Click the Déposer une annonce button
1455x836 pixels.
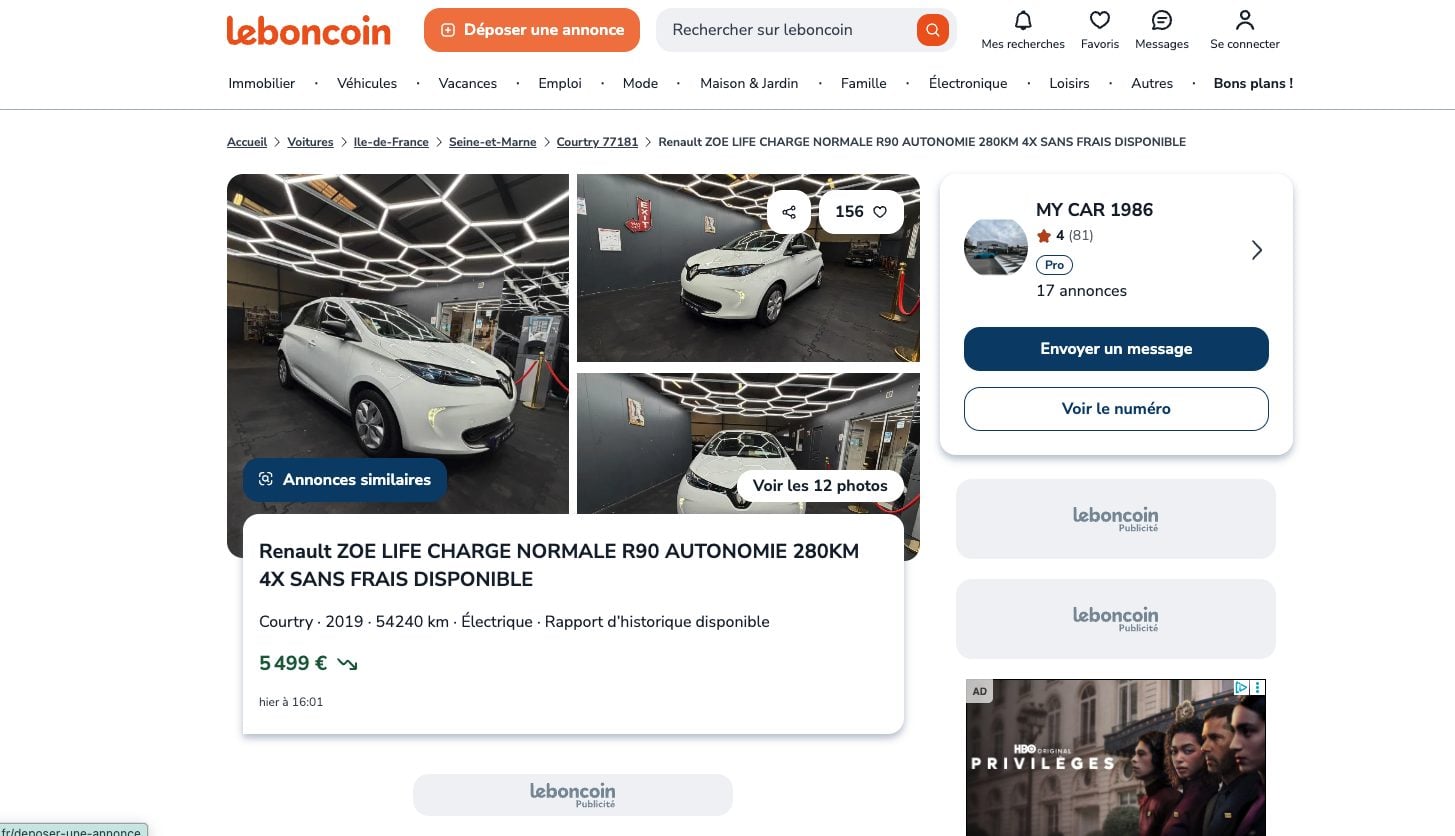531,29
